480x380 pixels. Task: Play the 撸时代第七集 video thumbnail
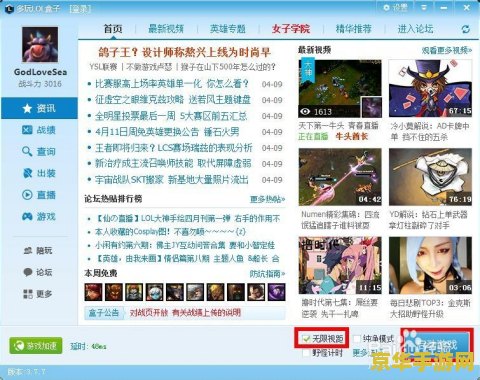coord(340,265)
